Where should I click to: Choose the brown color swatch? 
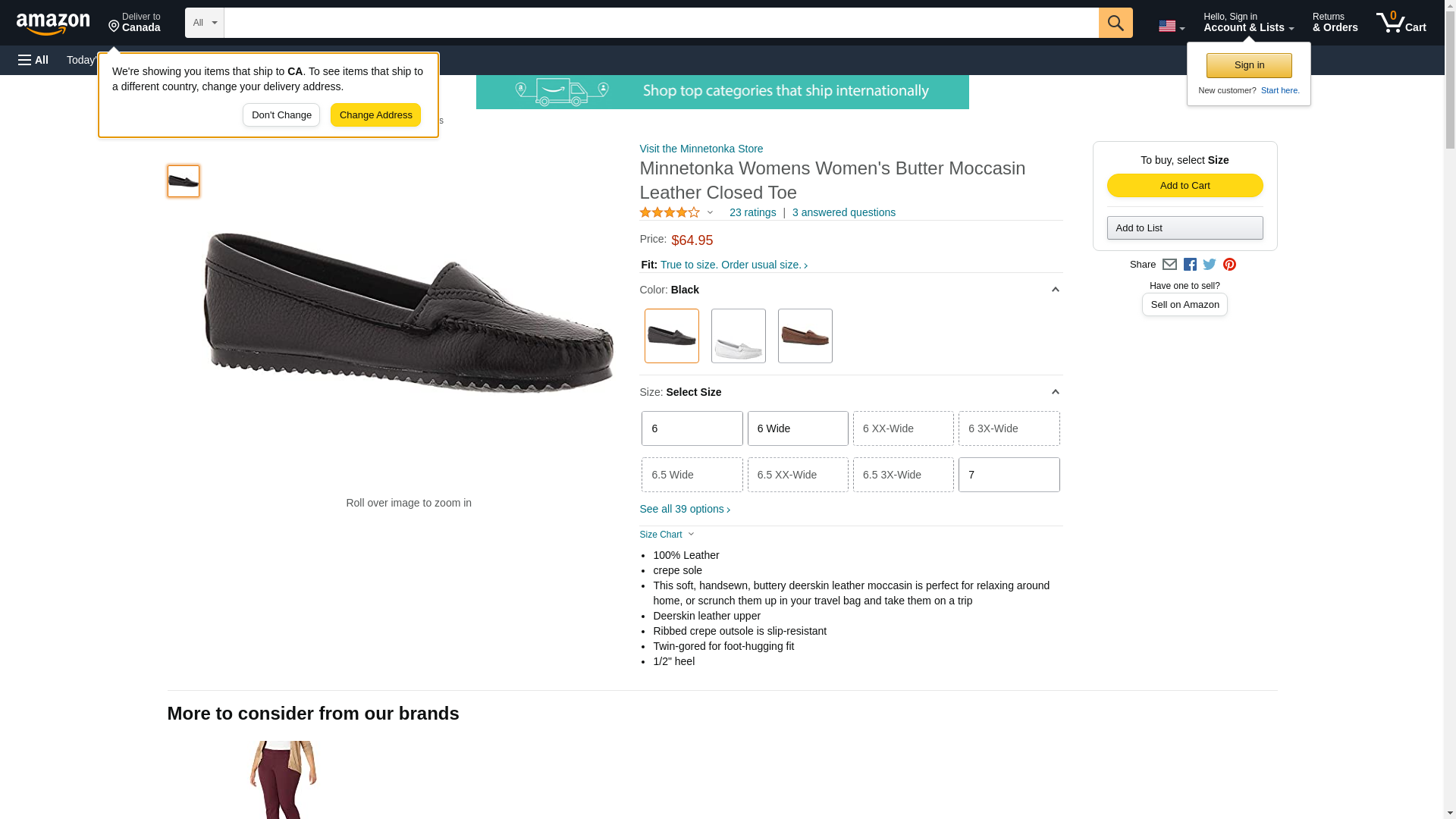[805, 336]
